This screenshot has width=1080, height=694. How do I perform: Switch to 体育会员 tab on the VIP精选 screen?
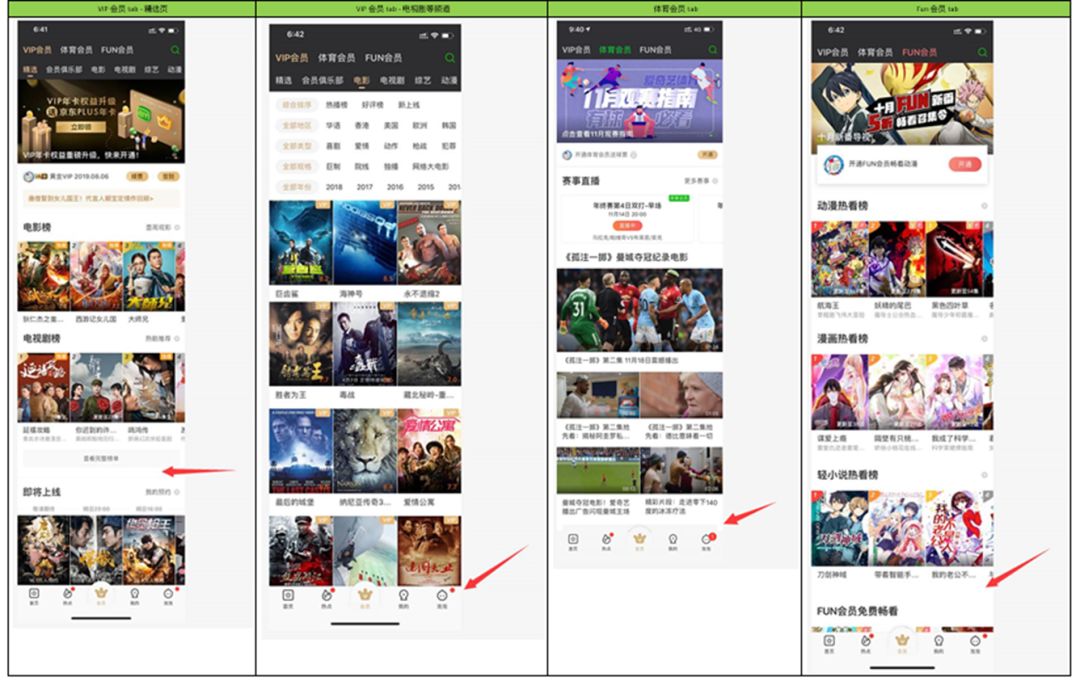coord(76,50)
